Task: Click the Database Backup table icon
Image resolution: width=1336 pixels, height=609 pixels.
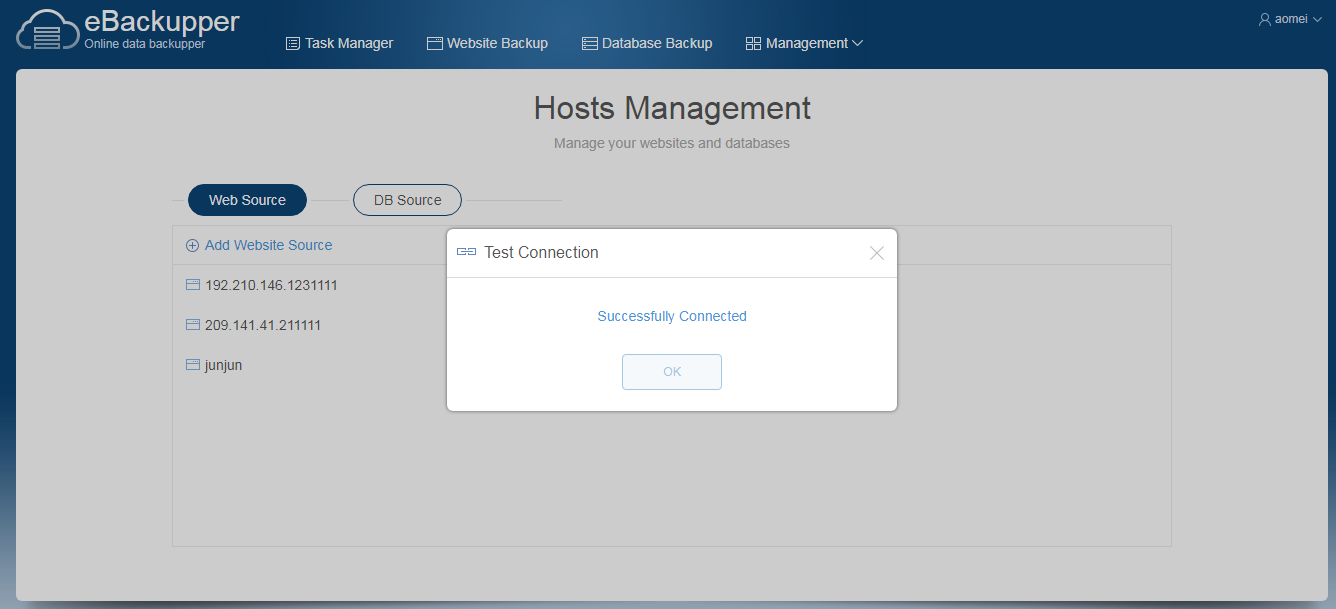Action: click(x=590, y=43)
